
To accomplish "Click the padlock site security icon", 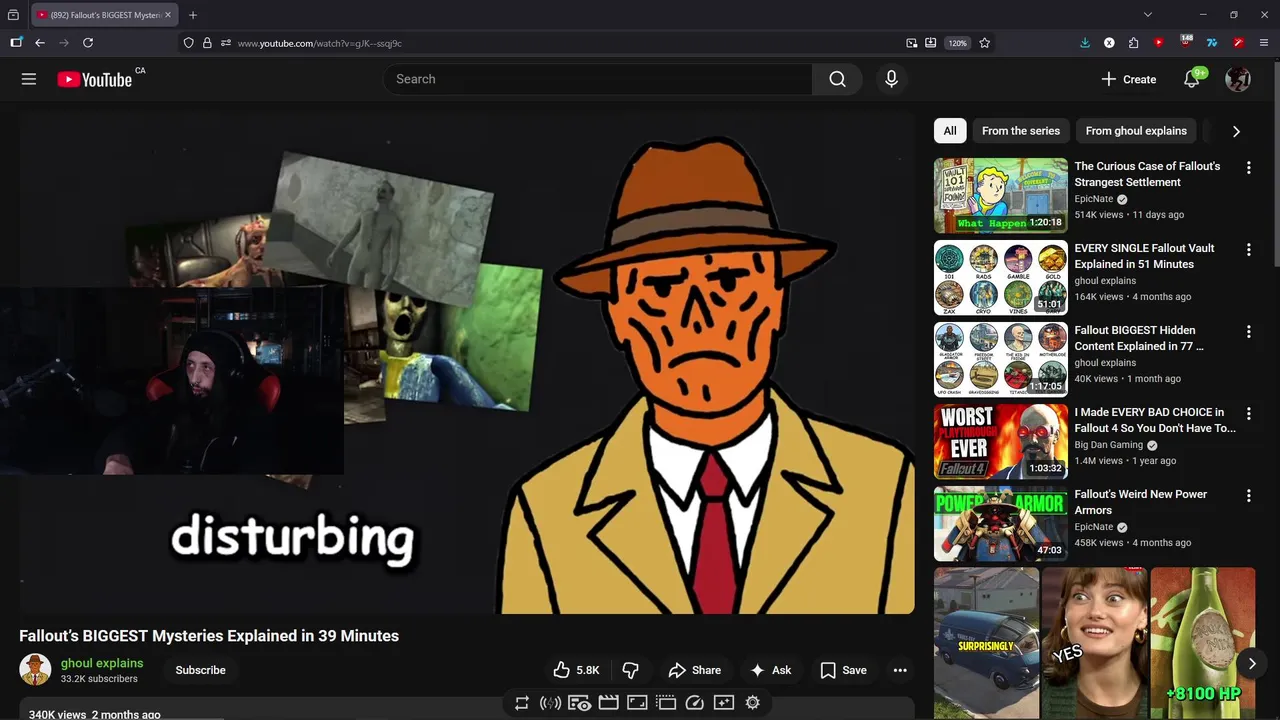I will click(x=207, y=43).
